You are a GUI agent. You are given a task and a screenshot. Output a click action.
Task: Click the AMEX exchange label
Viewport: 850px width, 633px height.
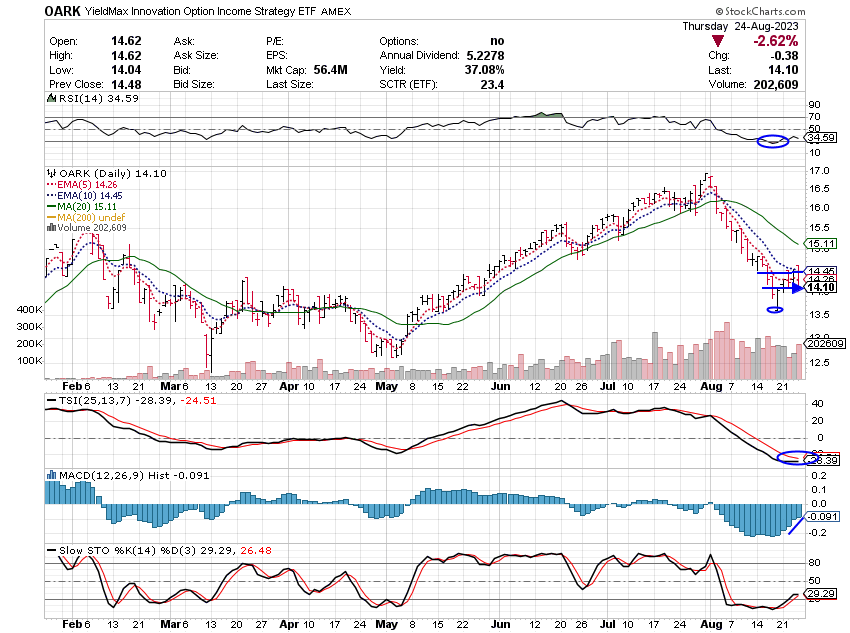(336, 11)
